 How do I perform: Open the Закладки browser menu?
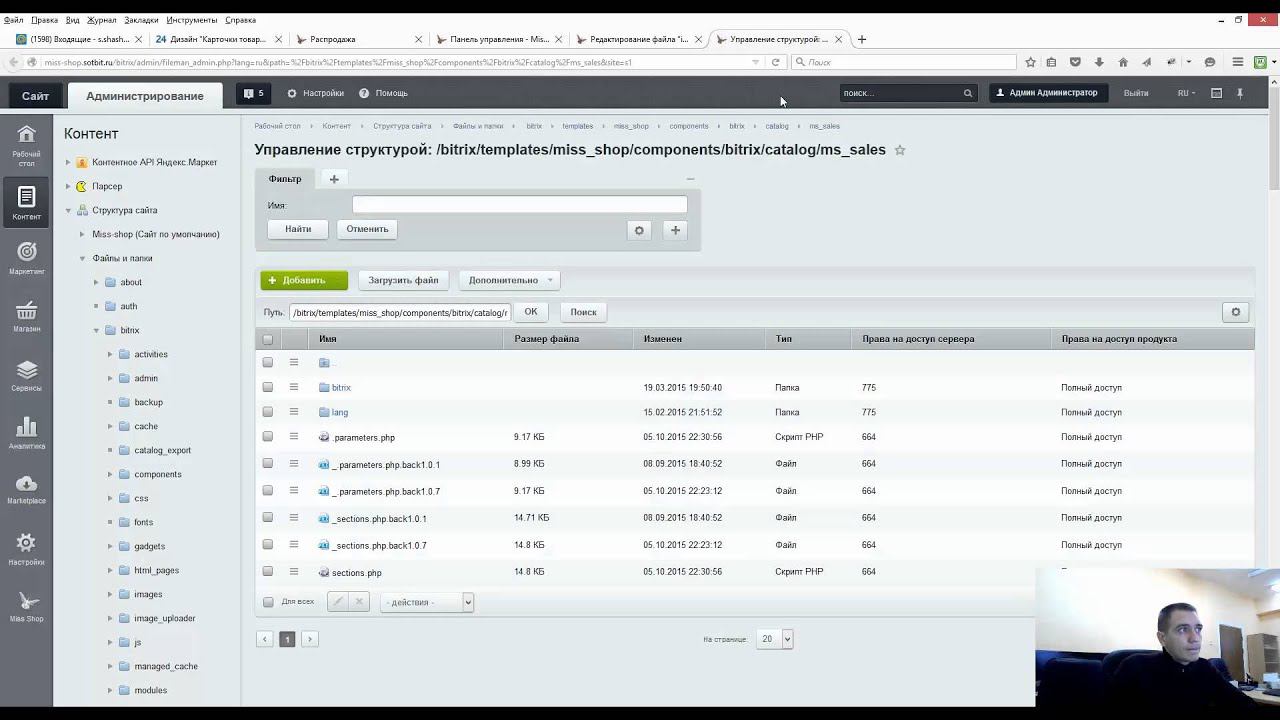142,20
